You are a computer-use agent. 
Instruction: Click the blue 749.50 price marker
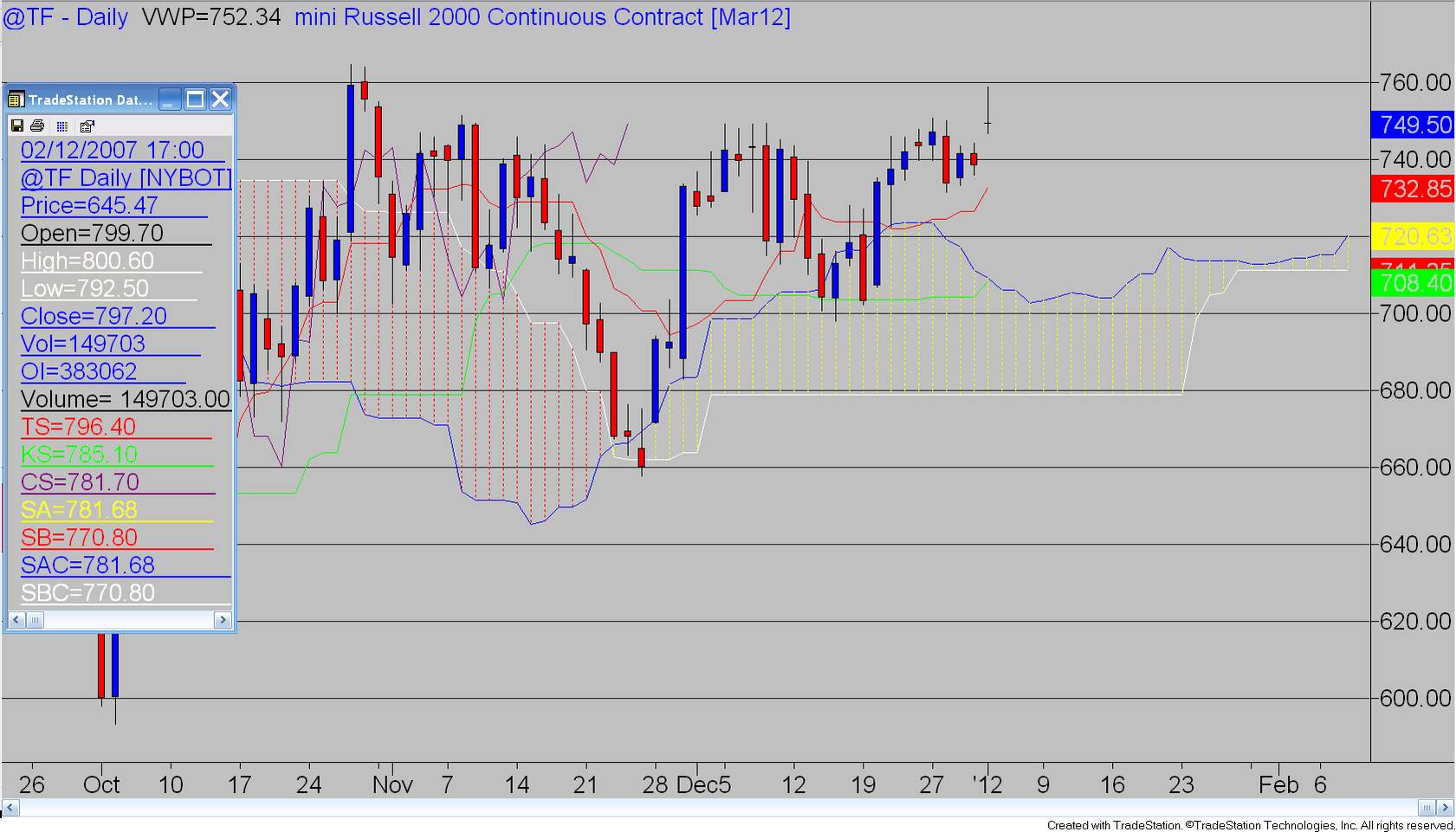pos(1414,125)
